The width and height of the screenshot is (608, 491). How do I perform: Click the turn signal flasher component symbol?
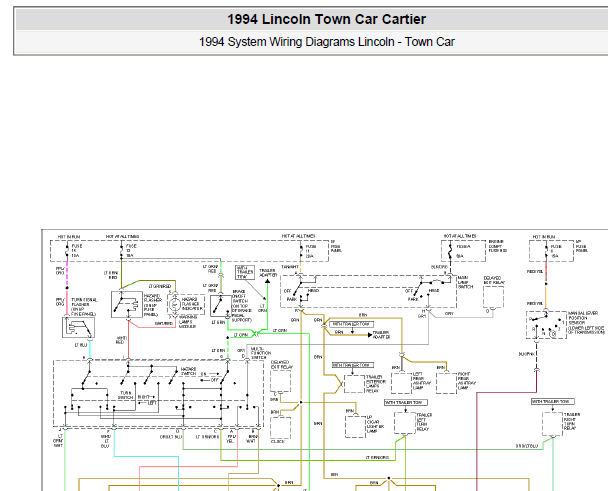click(x=78, y=327)
